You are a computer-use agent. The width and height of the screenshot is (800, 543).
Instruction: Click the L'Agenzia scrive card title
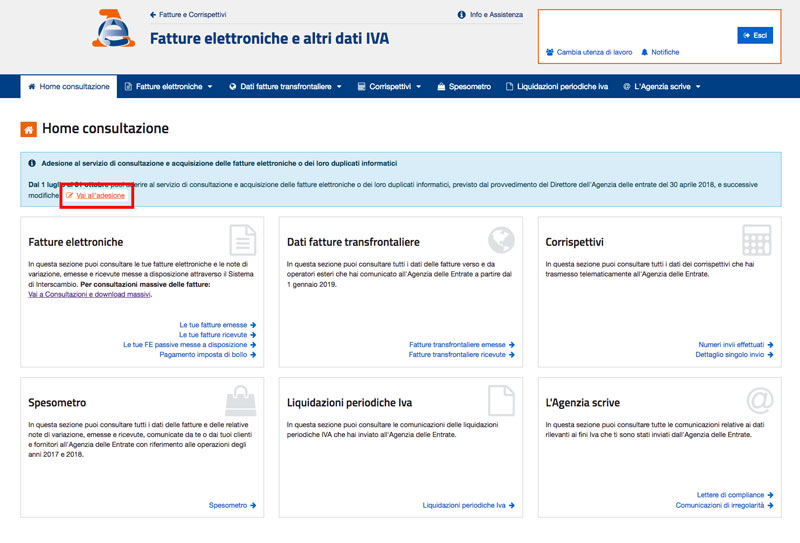point(583,403)
